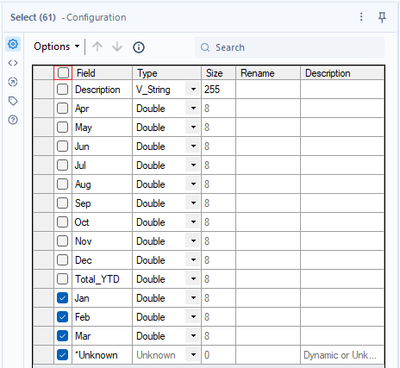Click the Rename cell for Jan row
Screen dimensions: 400x368
[268, 298]
